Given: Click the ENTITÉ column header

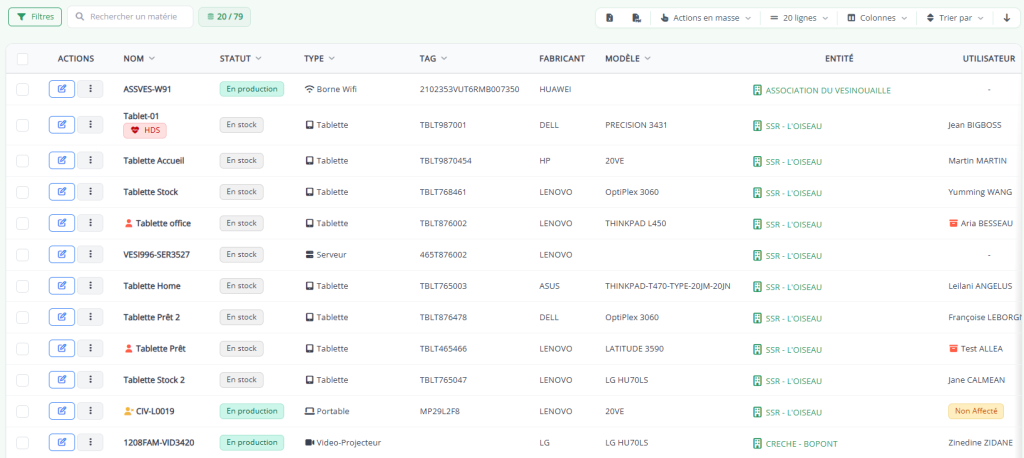Looking at the screenshot, I should [x=839, y=59].
